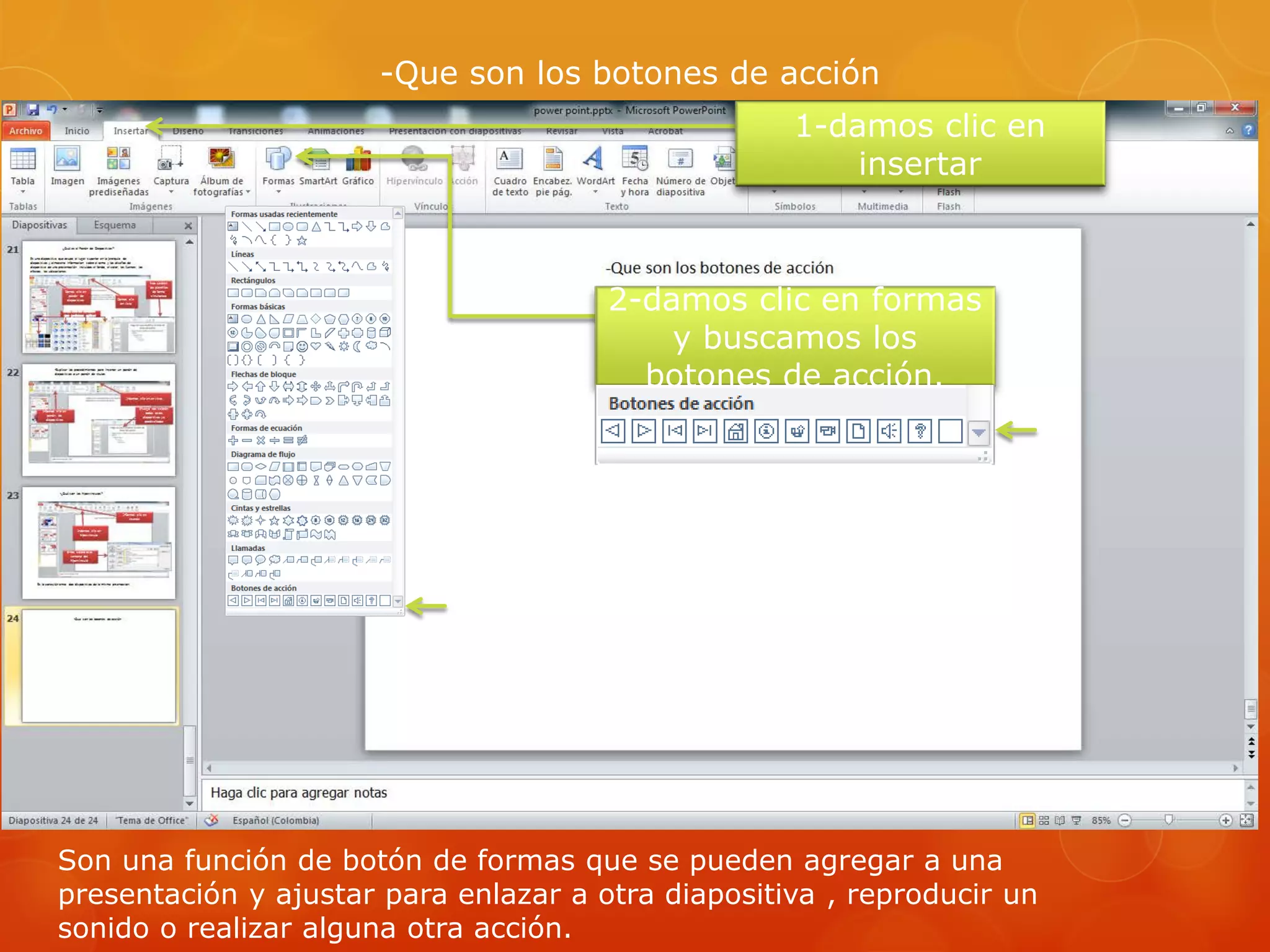Viewport: 1270px width, 952px height.
Task: Switch to the Esquema pane tab
Action: 115,225
